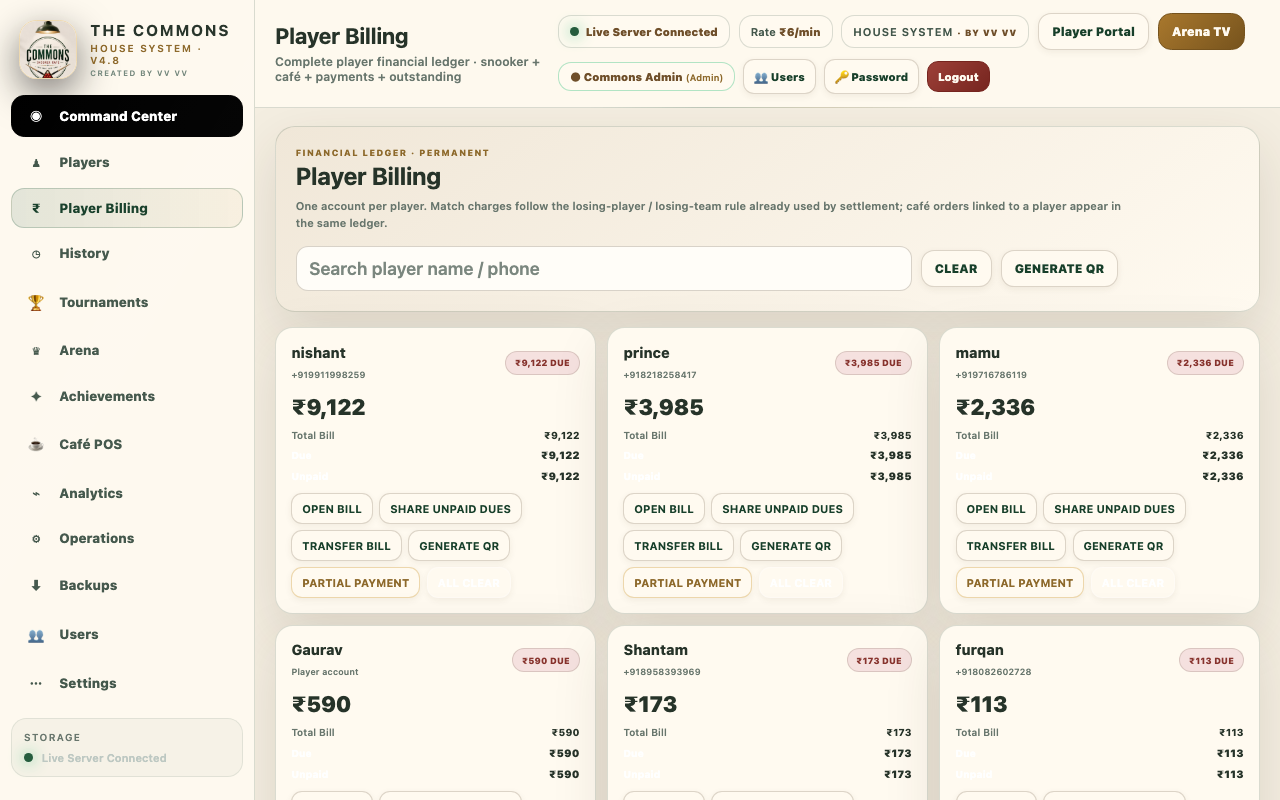Focus the Search player name / phone field
The height and width of the screenshot is (800, 1280).
point(604,269)
